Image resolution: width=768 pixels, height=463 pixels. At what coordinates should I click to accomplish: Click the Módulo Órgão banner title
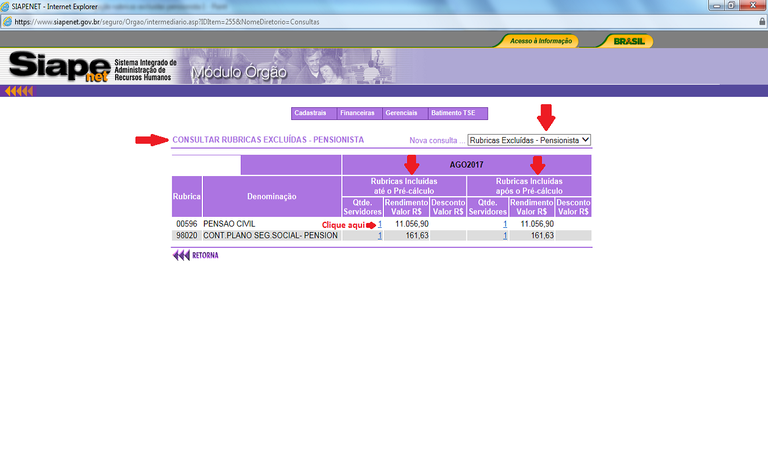pyautogui.click(x=238, y=72)
